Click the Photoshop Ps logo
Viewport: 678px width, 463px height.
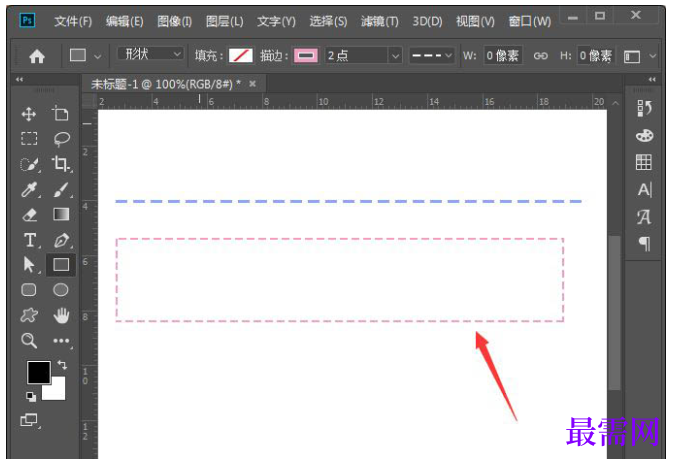[27, 20]
